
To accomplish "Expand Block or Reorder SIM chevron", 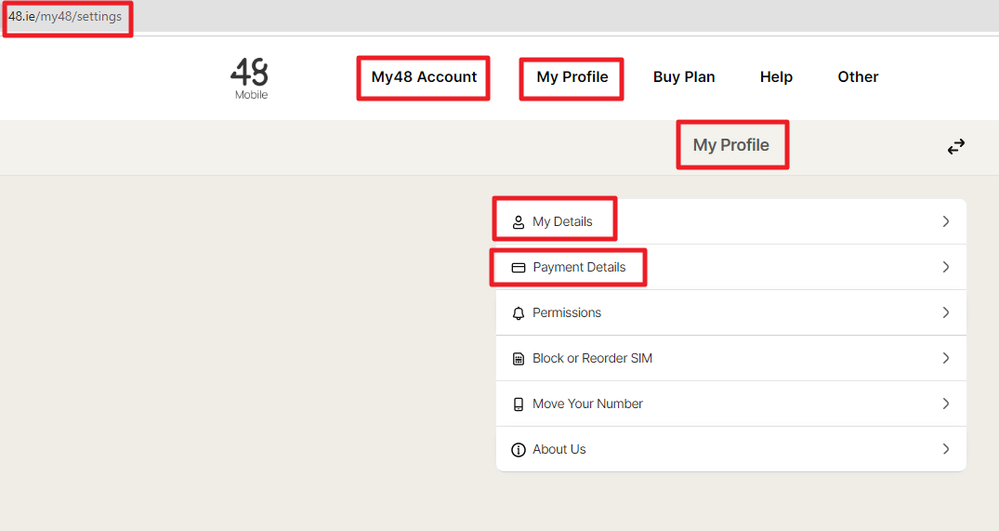I will (945, 358).
